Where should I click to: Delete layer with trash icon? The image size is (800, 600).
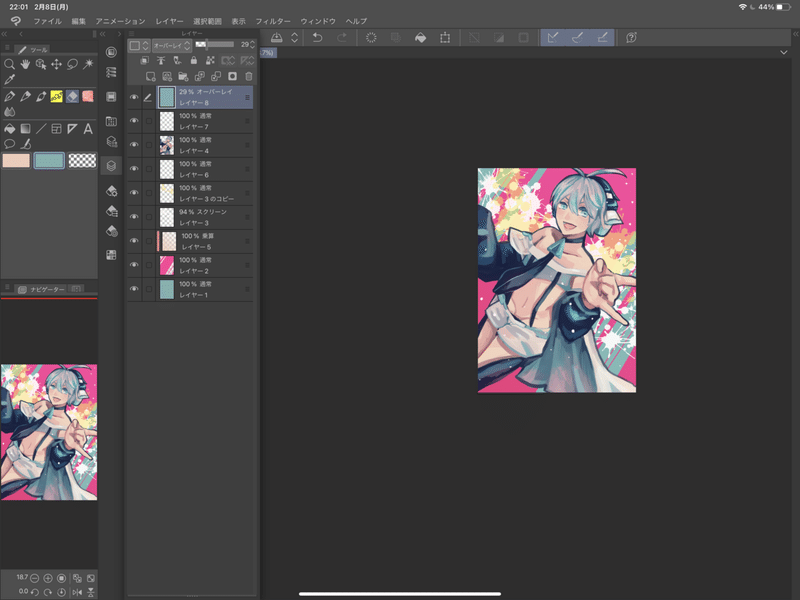(248, 77)
